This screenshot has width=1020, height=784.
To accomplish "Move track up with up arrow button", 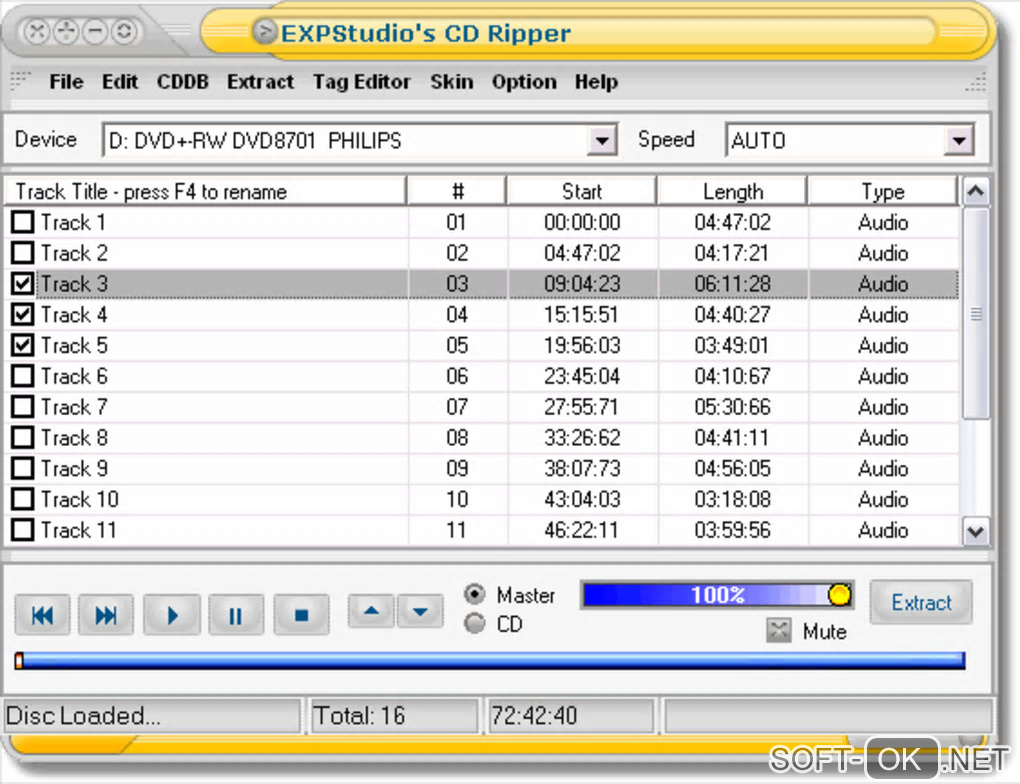I will 371,611.
